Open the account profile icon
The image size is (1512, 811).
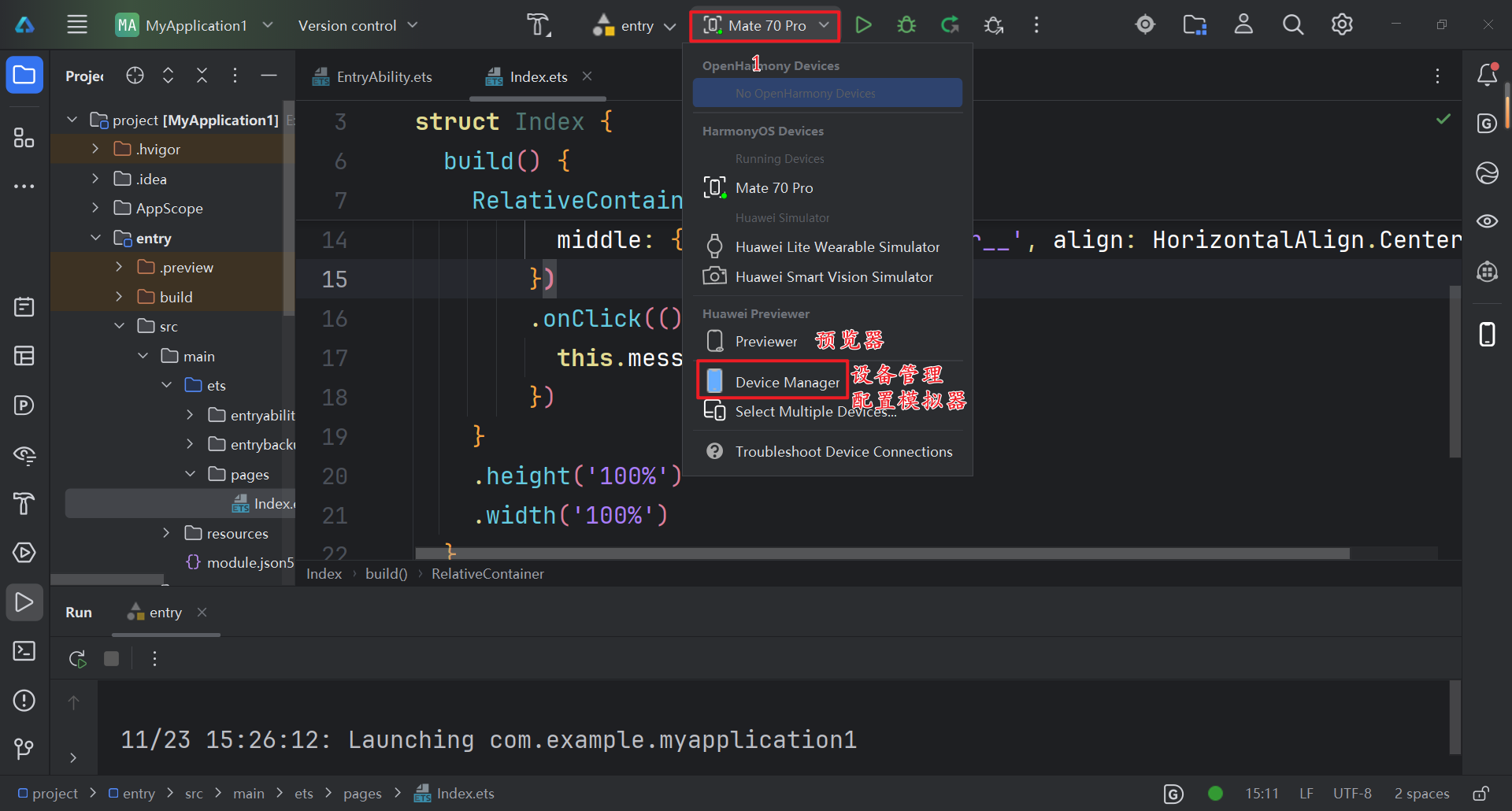point(1243,25)
